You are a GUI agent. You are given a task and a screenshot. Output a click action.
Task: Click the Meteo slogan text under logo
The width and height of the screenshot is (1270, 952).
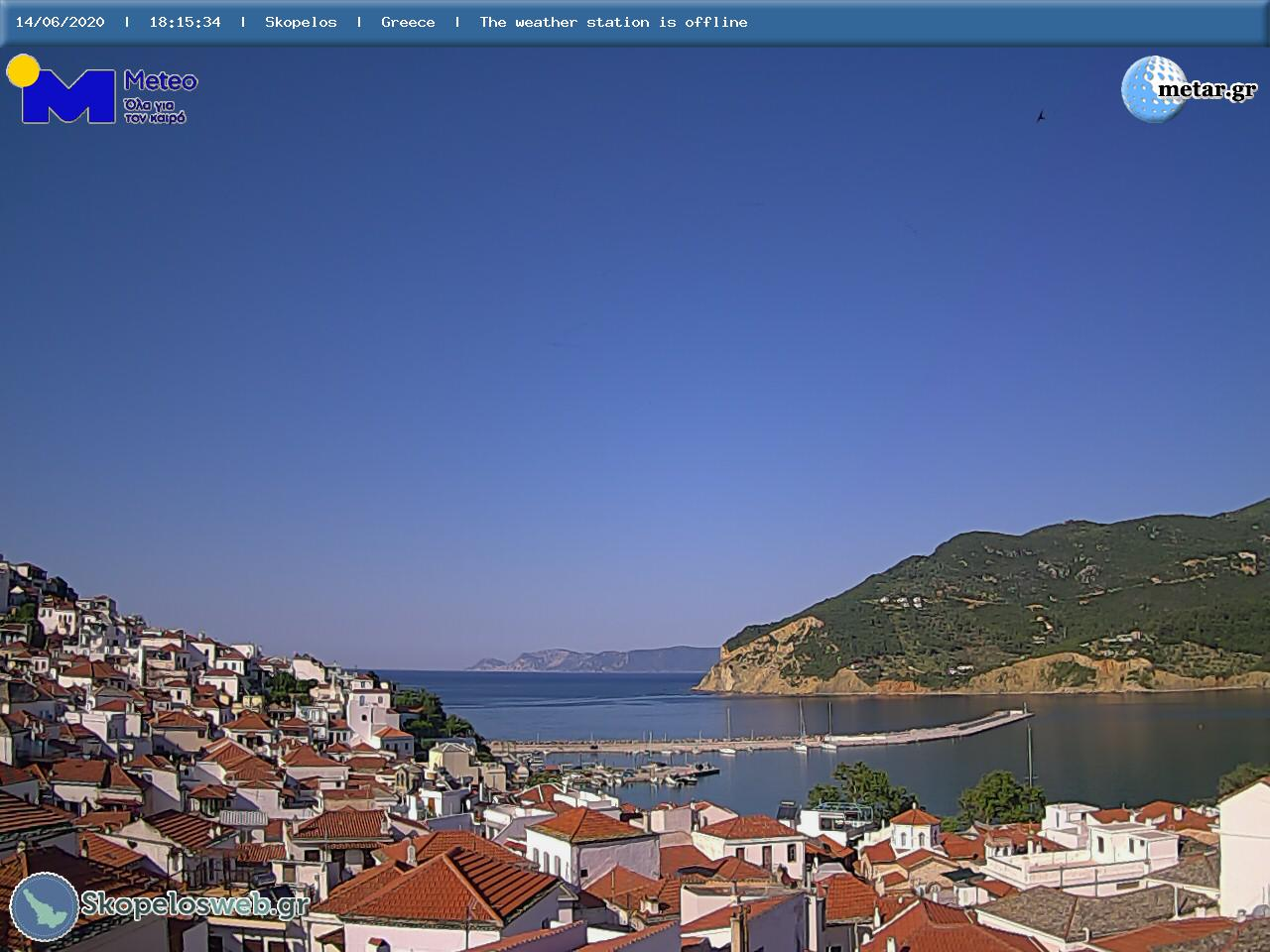pos(156,110)
